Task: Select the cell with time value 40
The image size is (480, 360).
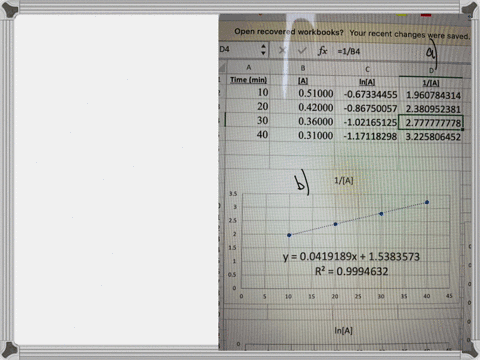Action: point(248,135)
